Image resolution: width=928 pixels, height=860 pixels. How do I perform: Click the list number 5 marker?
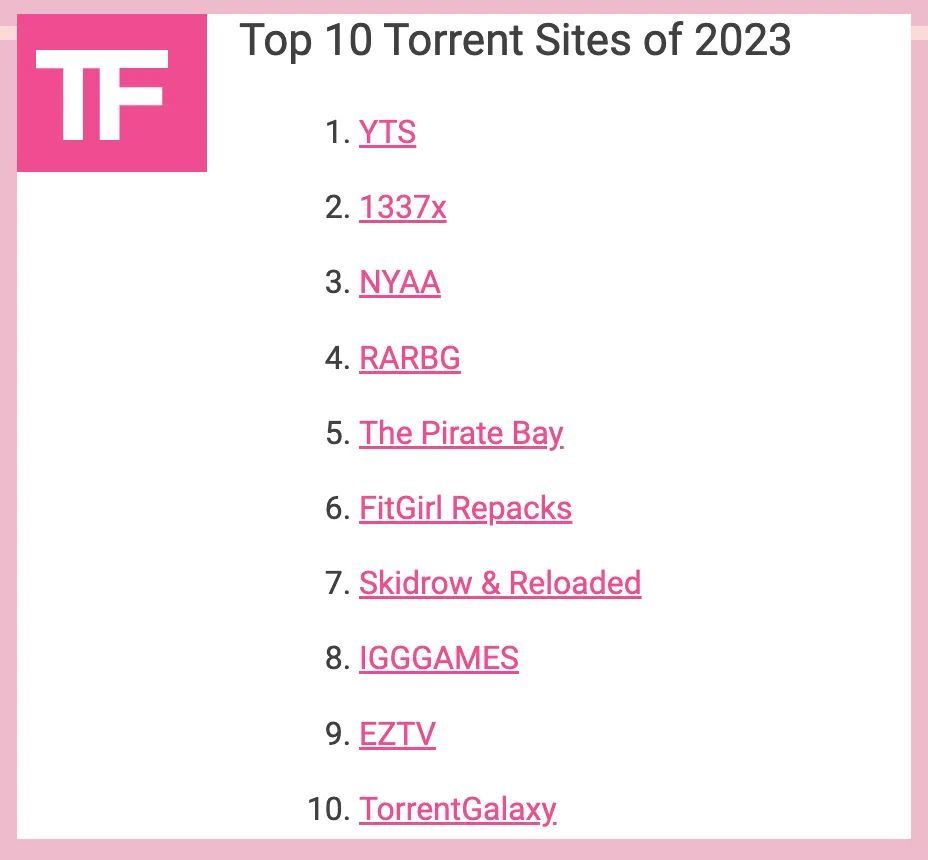coord(337,433)
